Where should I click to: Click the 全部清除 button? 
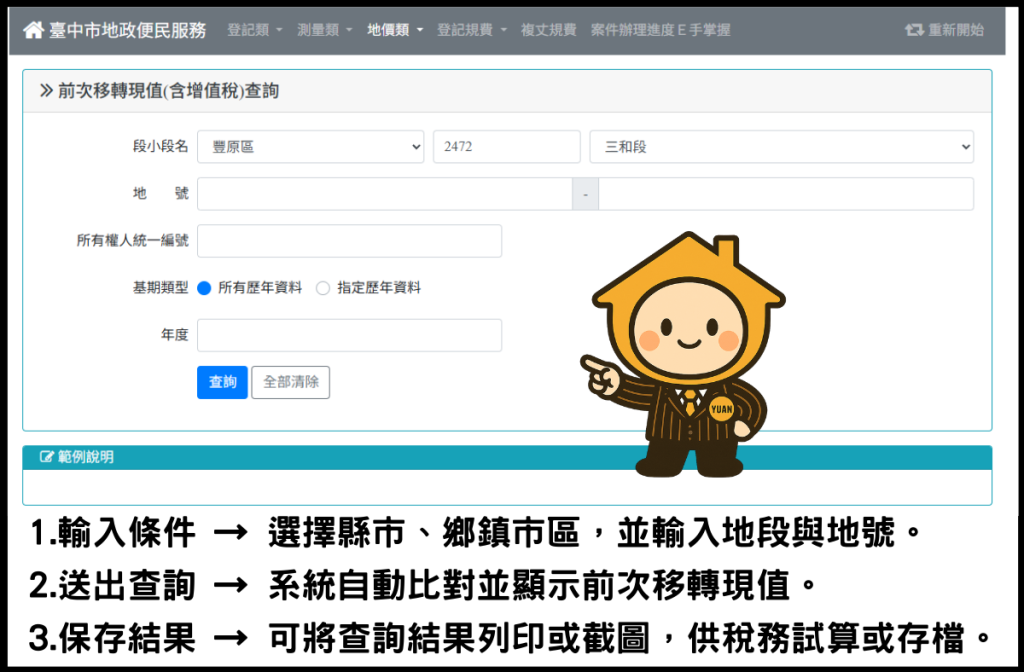tap(290, 382)
